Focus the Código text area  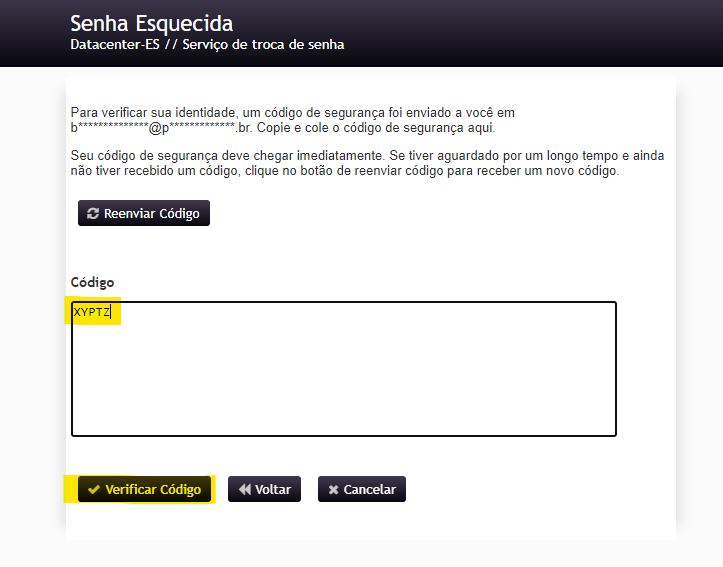coord(343,368)
